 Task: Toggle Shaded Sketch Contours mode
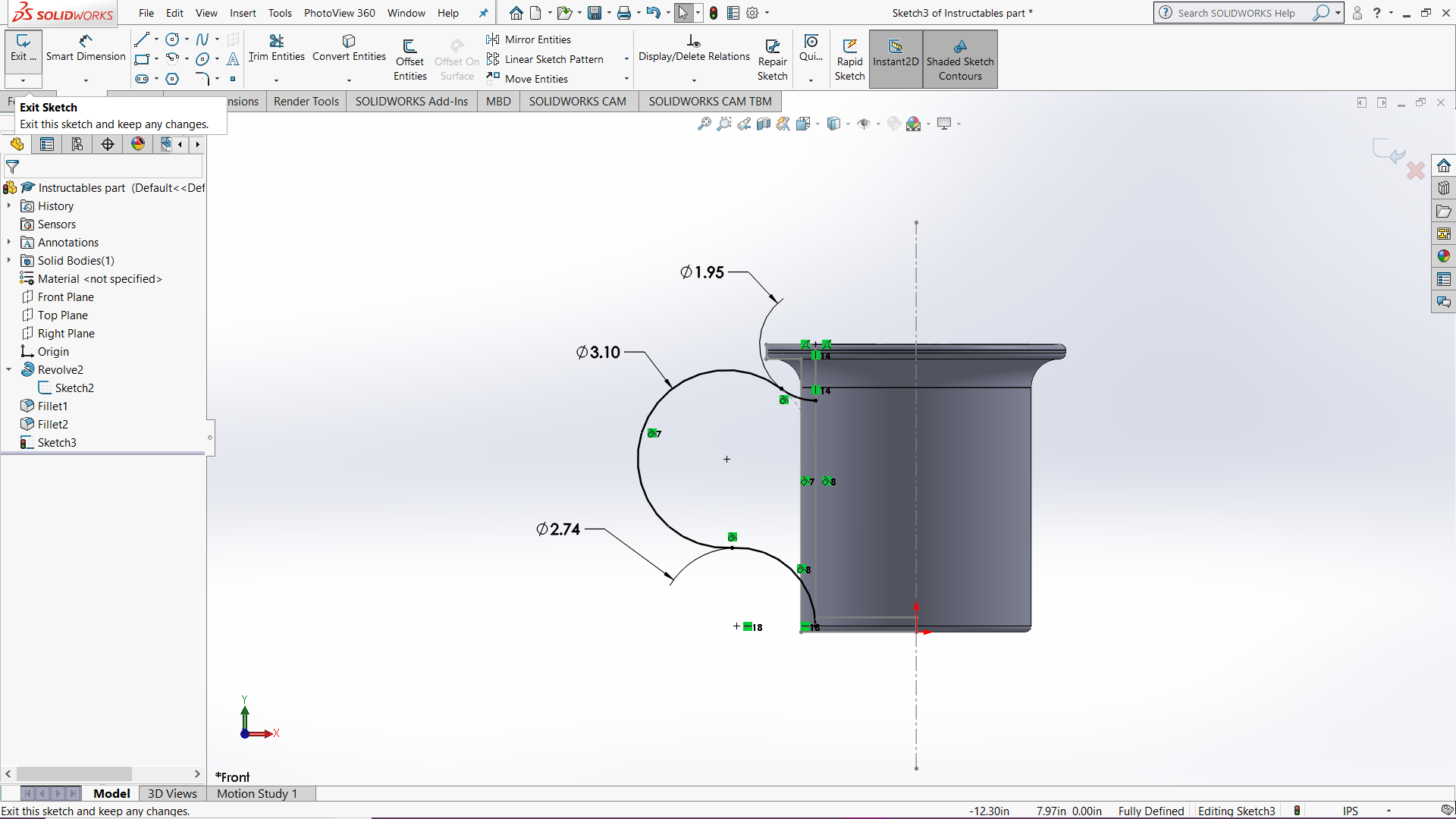pyautogui.click(x=960, y=59)
